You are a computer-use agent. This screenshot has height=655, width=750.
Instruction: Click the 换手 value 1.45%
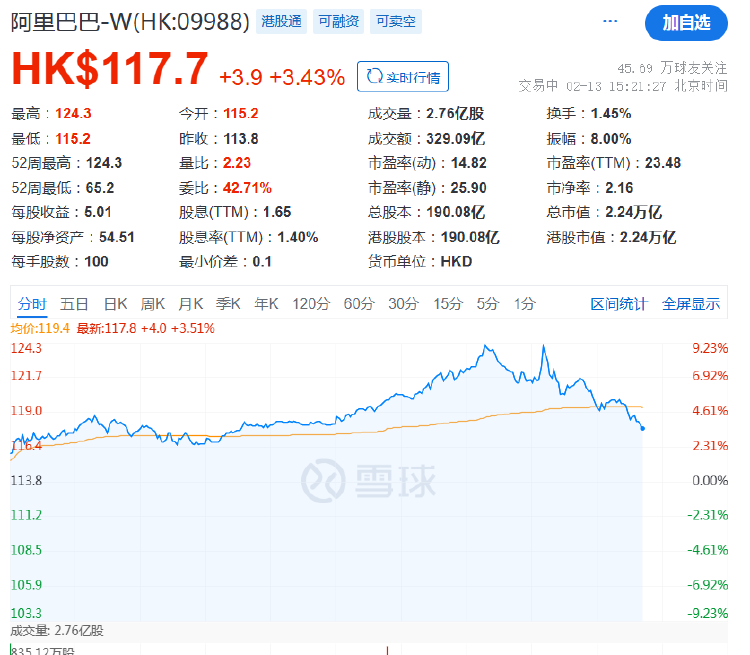point(611,113)
